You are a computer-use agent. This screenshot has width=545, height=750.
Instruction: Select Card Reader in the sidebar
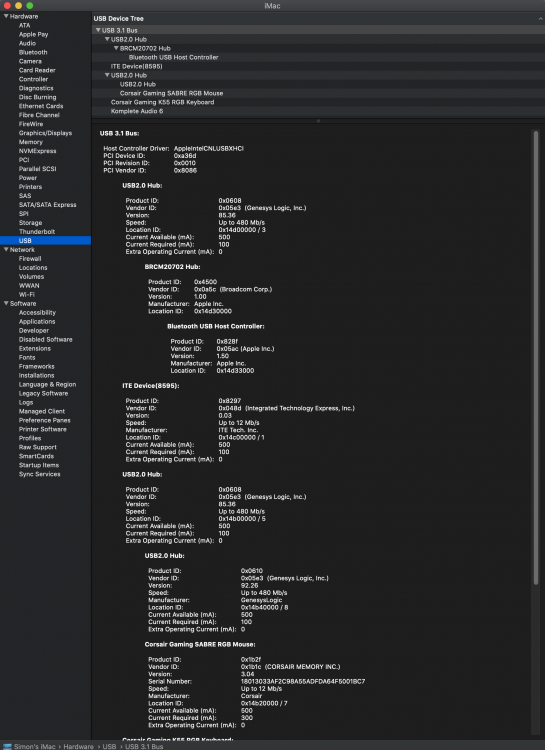coord(37,70)
